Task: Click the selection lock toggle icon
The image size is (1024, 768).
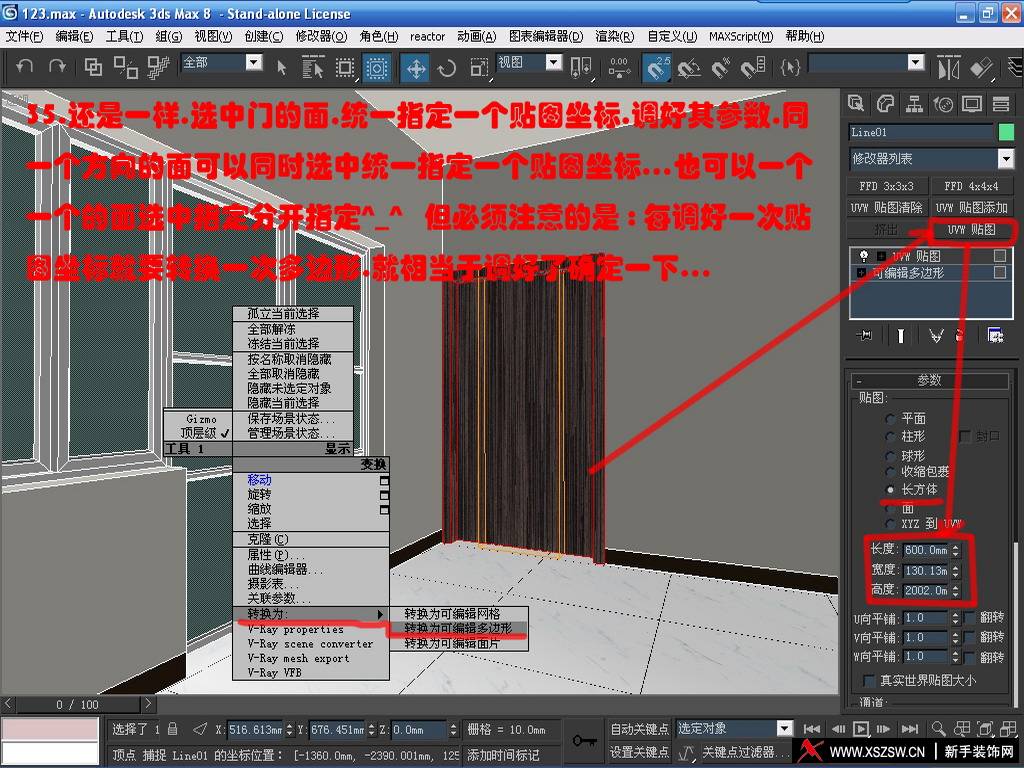Action: click(172, 729)
